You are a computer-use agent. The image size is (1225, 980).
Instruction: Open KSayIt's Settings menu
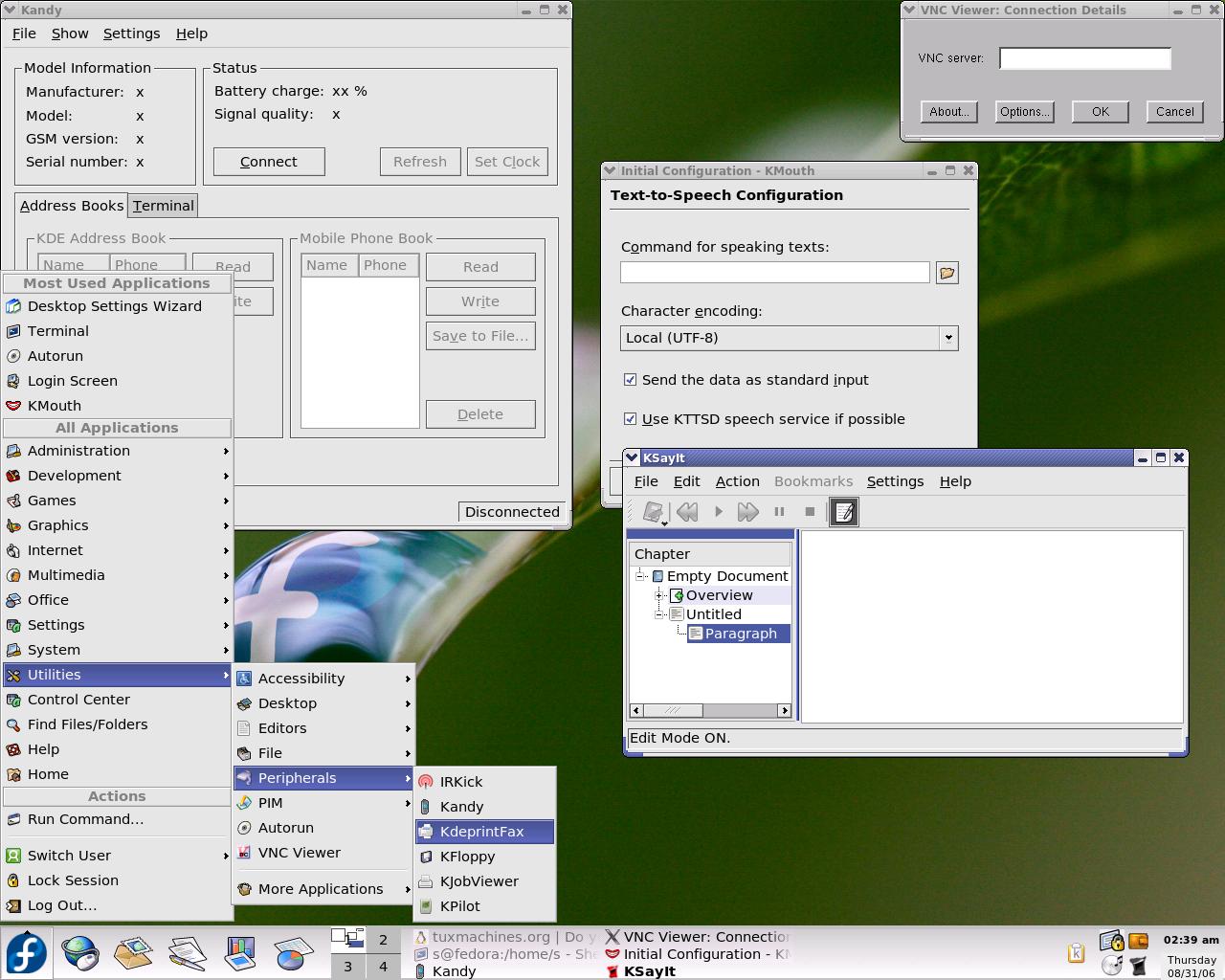tap(895, 481)
